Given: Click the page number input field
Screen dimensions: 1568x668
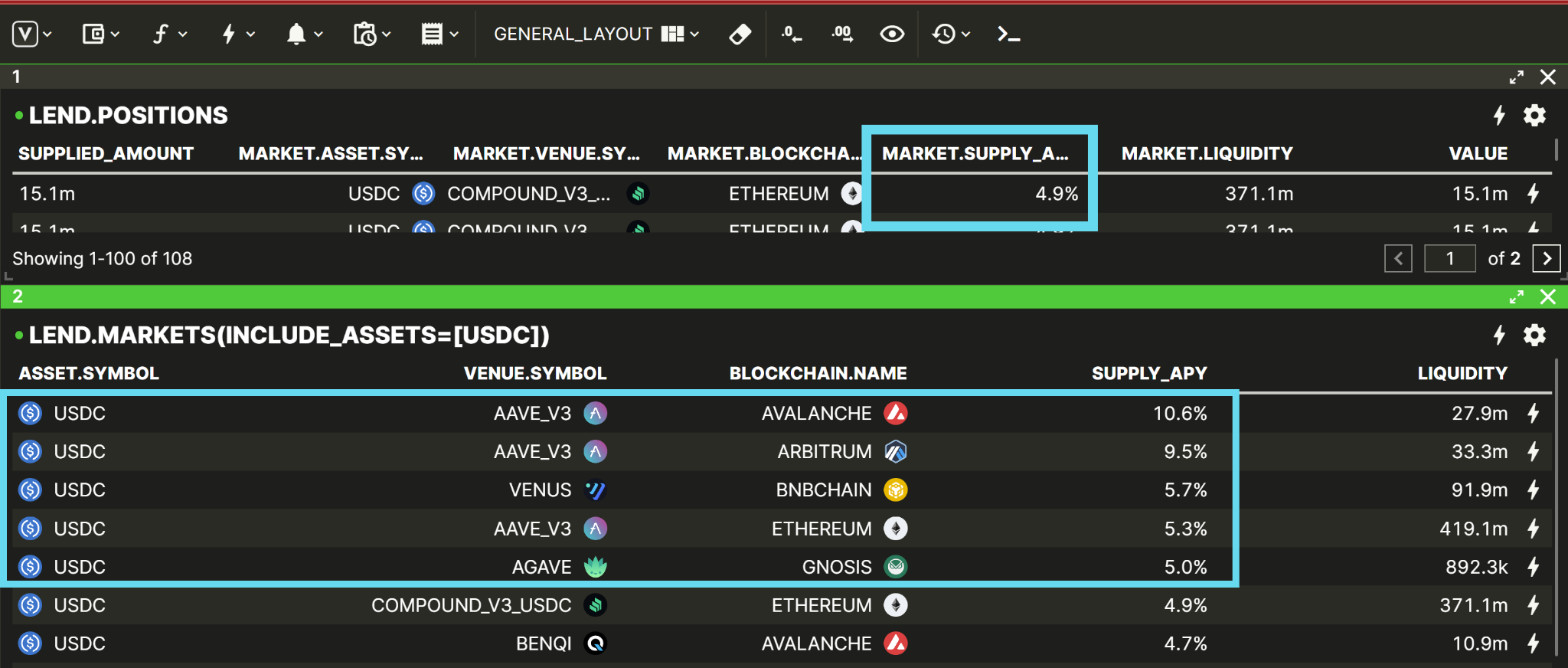Looking at the screenshot, I should 1450,259.
